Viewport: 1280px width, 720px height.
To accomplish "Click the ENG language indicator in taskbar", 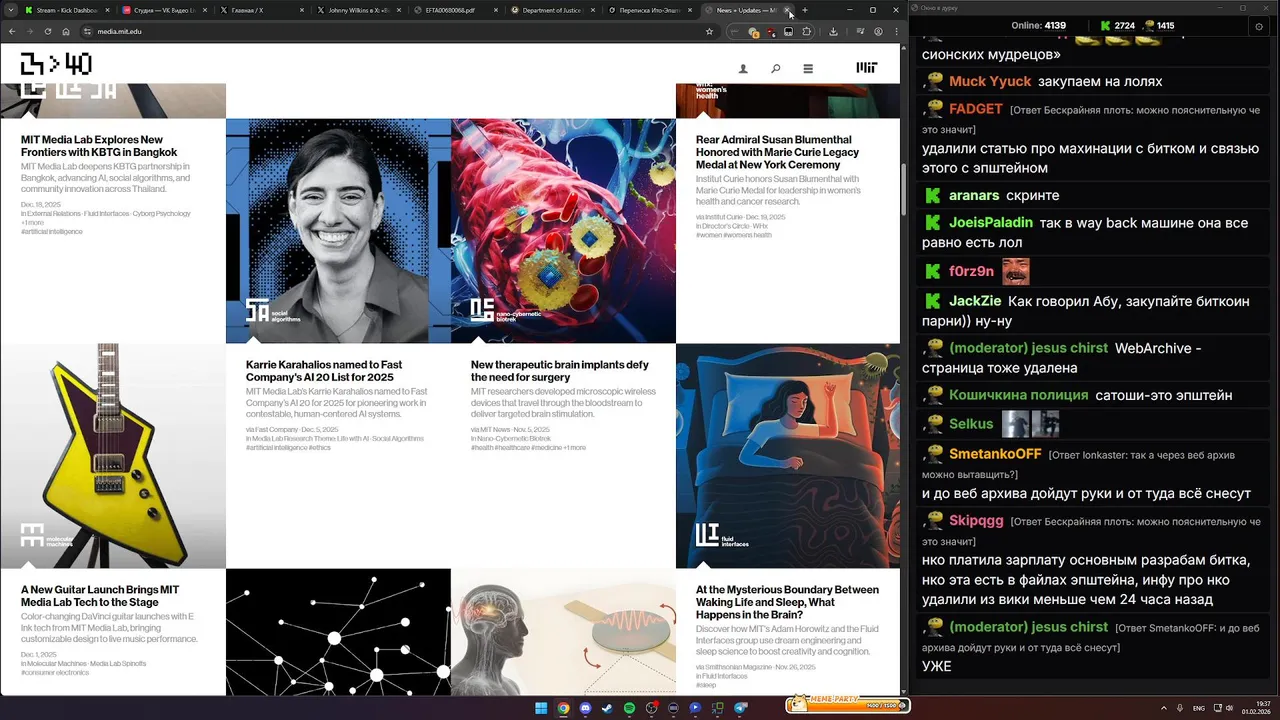I will pos(1198,708).
